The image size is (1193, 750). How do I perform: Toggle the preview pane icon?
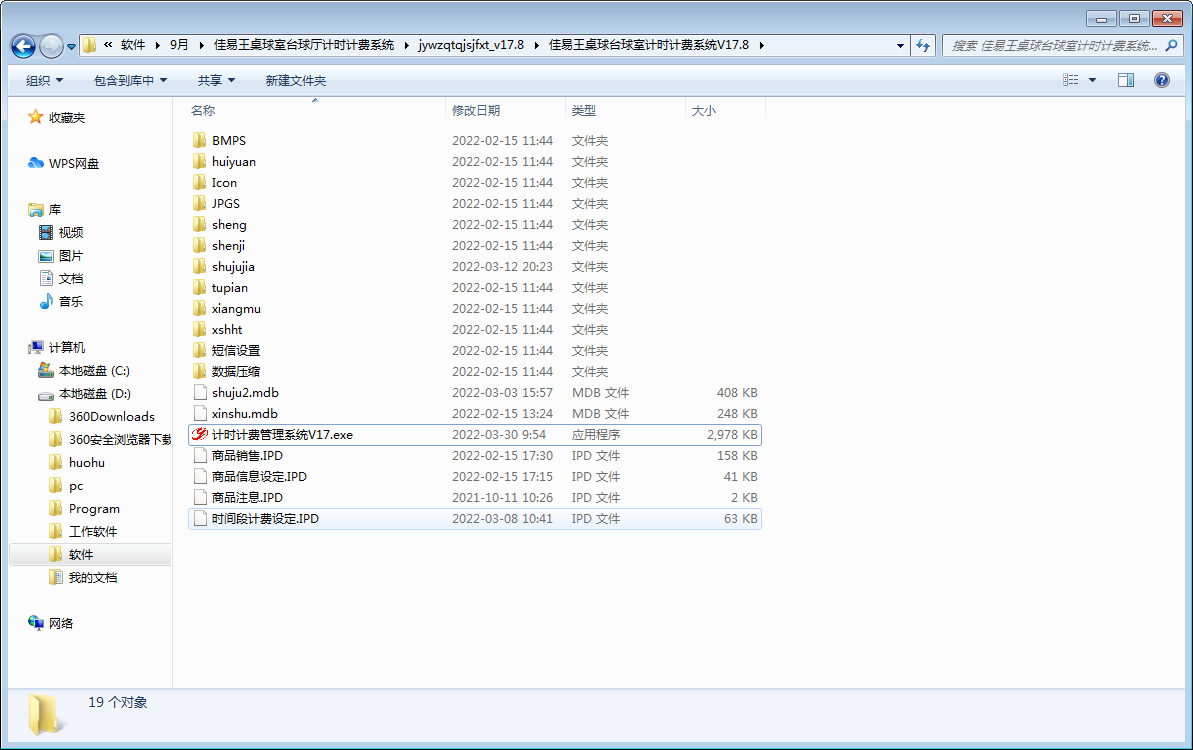pyautogui.click(x=1125, y=80)
